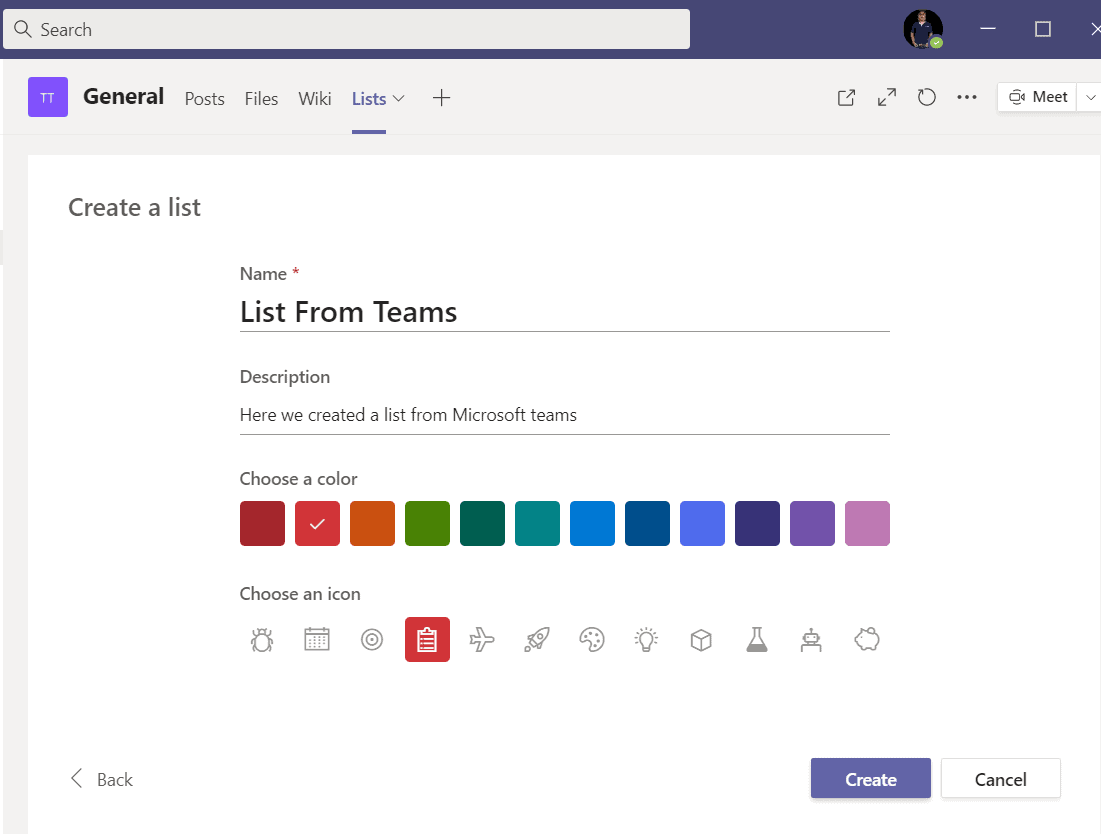Select the flask icon
Image resolution: width=1101 pixels, height=834 pixels.
click(756, 639)
